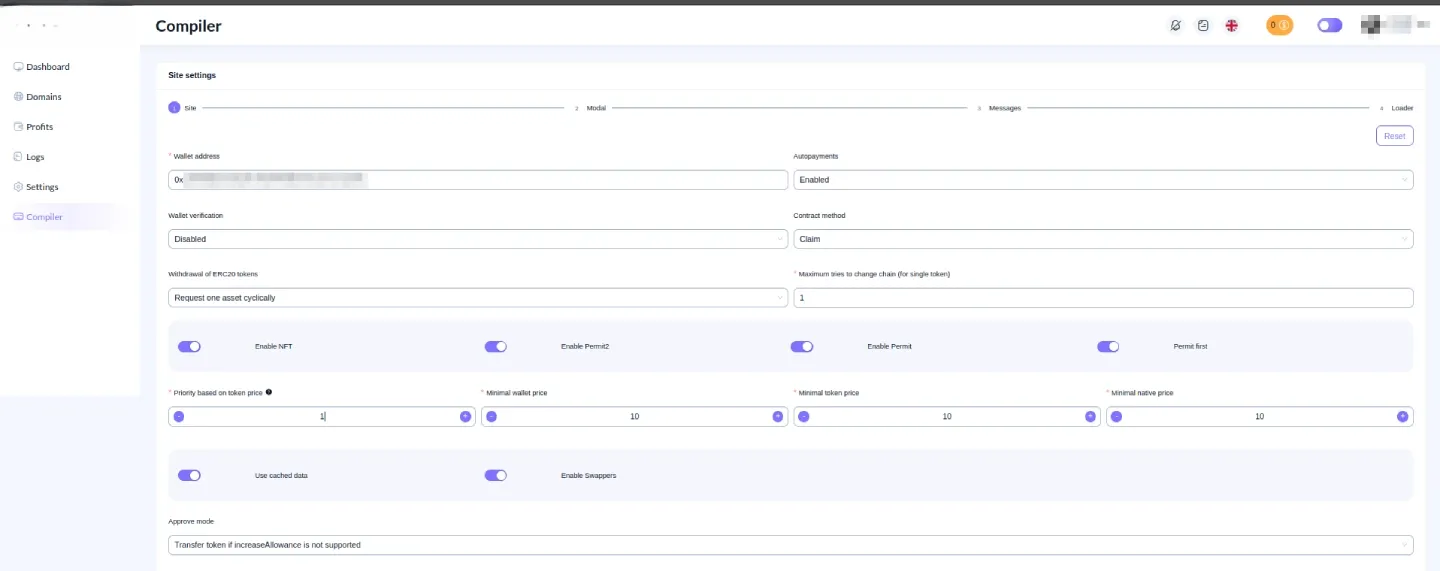Click the Wallet address input field

coord(478,180)
